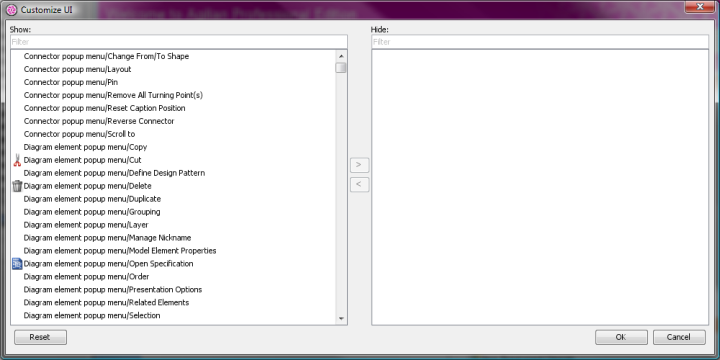Focus the Show list Filter field
This screenshot has width=720, height=360.
[179, 42]
